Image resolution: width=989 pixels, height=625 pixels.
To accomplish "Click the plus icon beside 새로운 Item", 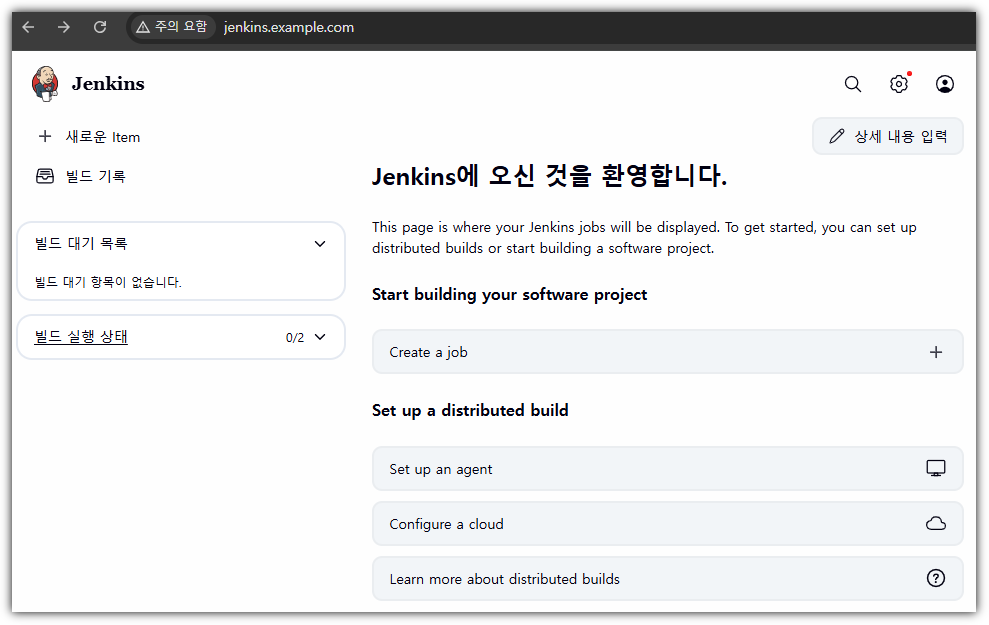I will tap(45, 136).
